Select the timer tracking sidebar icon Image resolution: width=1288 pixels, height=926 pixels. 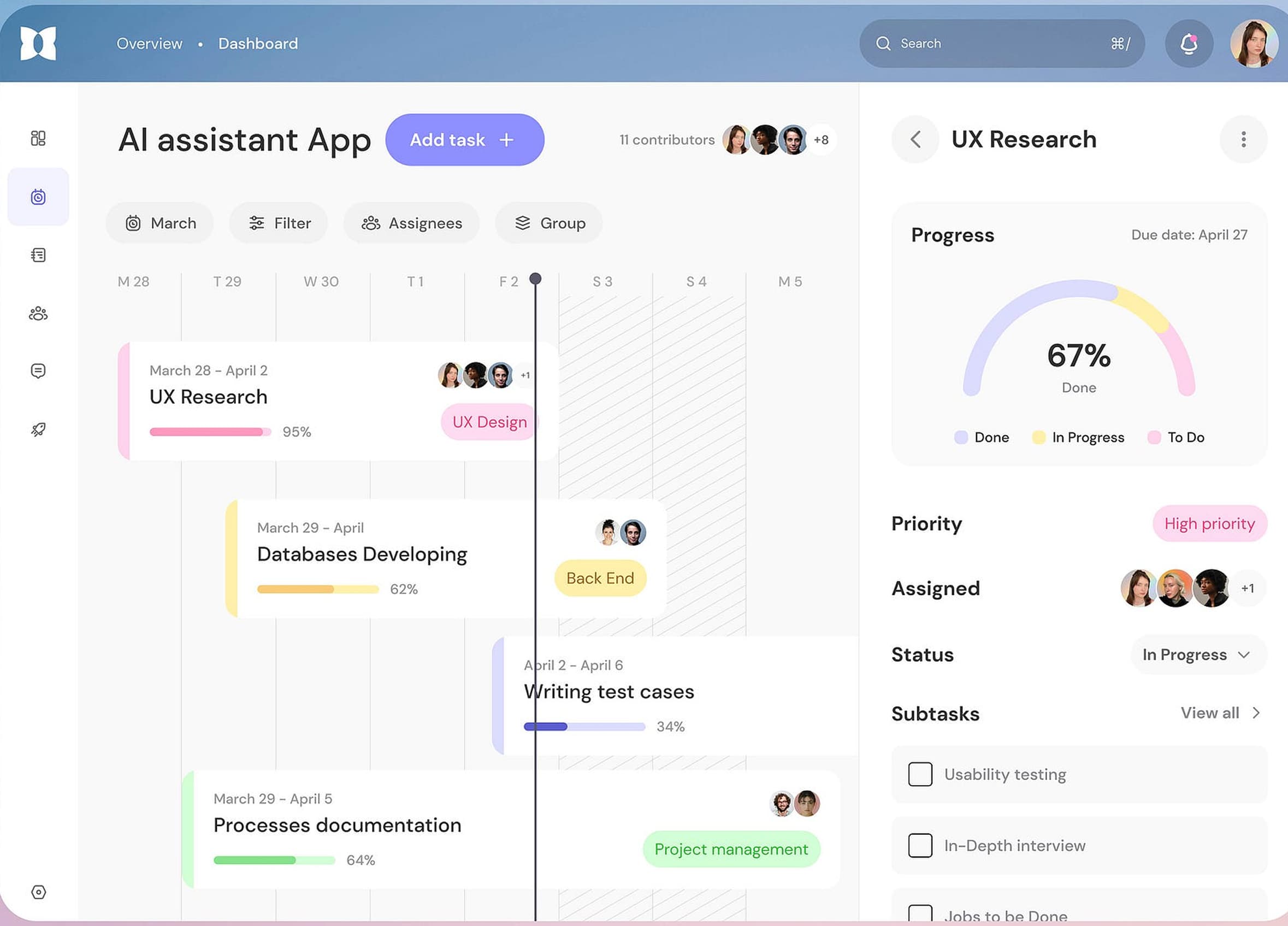point(38,197)
